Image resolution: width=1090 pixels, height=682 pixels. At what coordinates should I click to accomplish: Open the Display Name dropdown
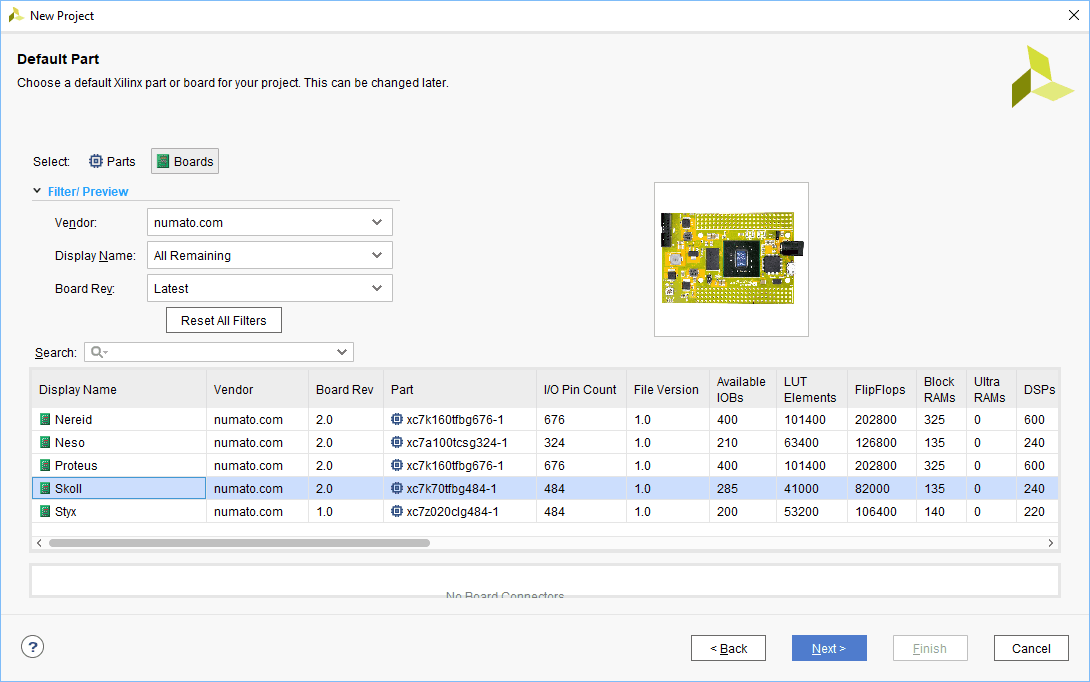point(269,256)
